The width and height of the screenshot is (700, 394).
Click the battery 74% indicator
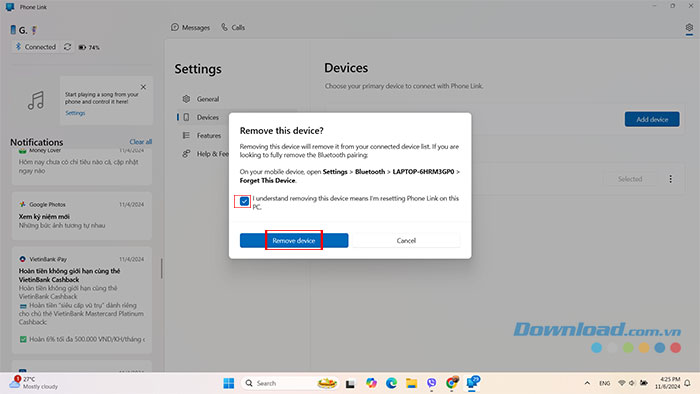tap(89, 47)
